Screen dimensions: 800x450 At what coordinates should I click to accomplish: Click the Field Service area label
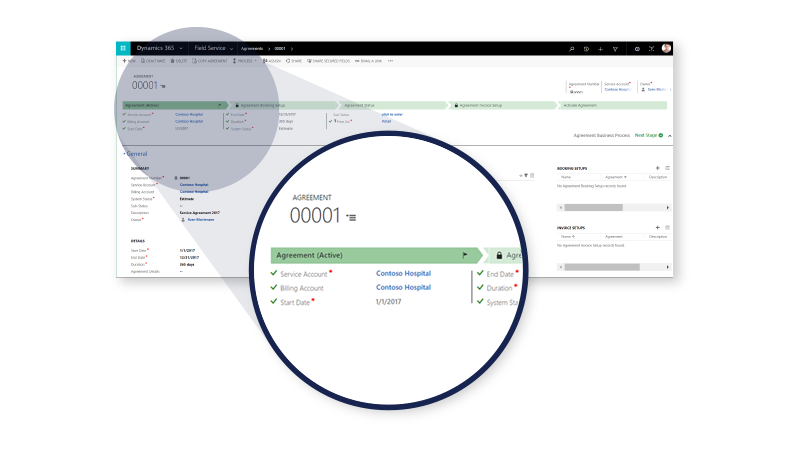[x=210, y=48]
